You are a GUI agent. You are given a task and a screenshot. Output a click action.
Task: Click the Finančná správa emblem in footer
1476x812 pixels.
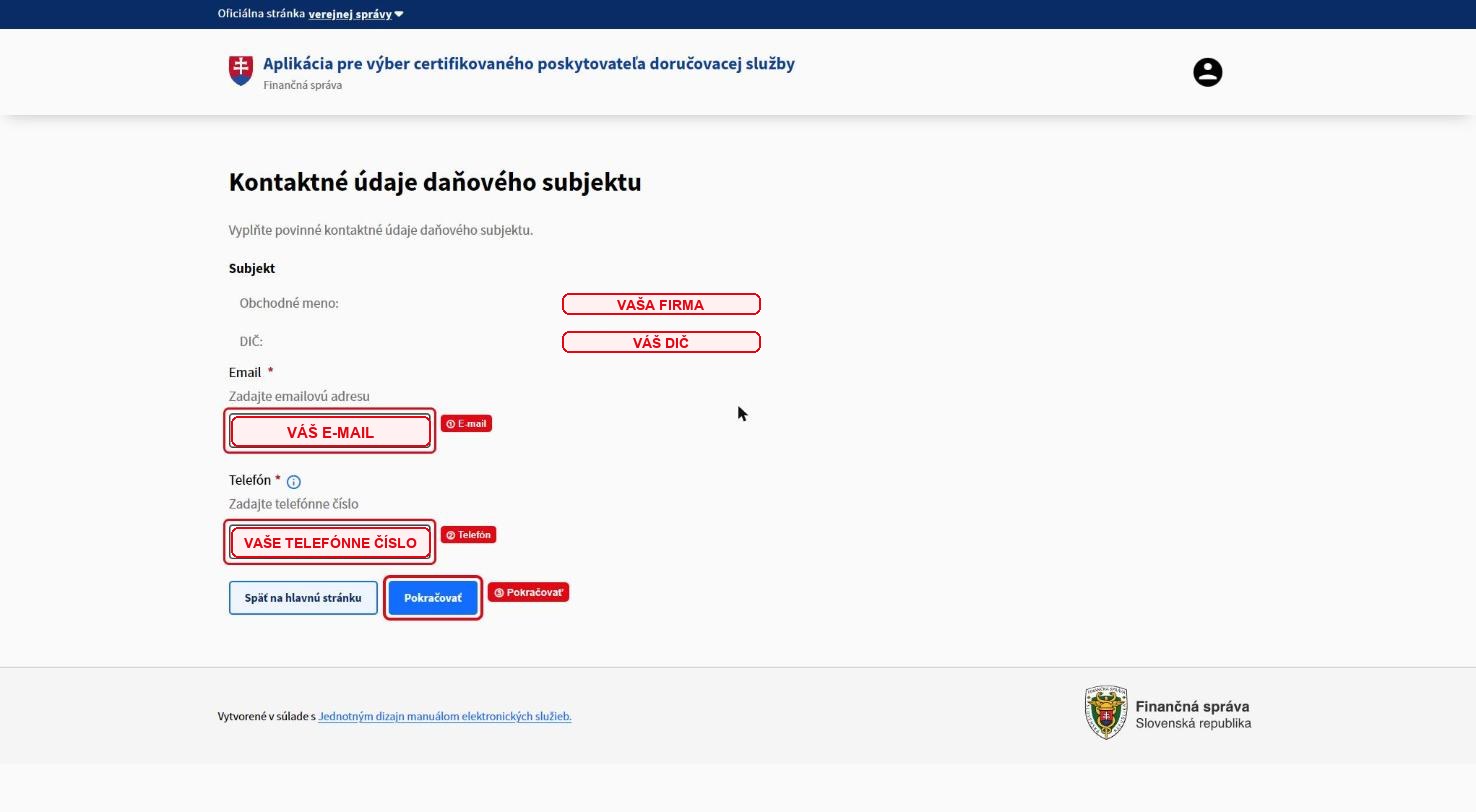click(x=1106, y=712)
